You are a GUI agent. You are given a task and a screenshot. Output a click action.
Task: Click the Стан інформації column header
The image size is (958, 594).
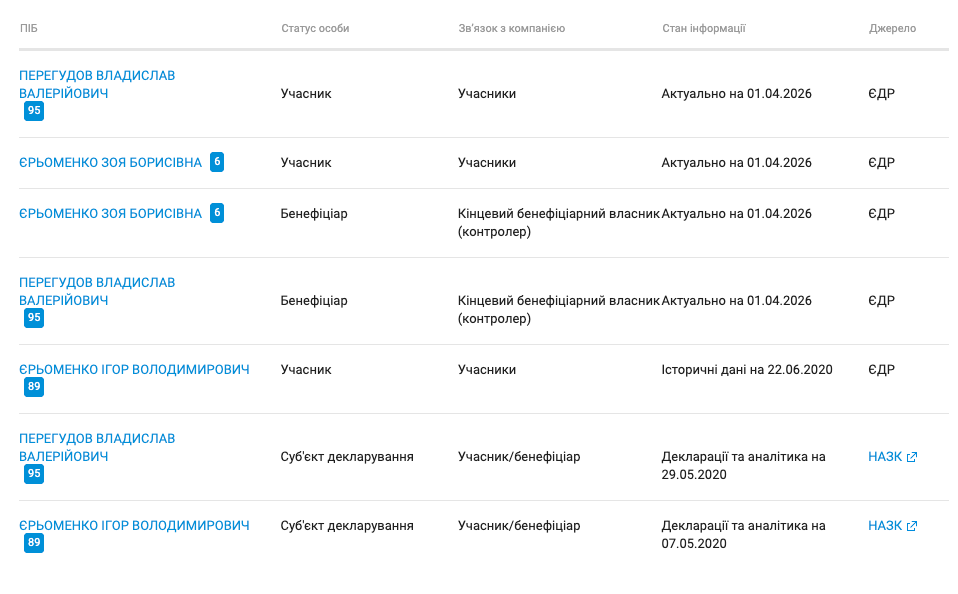click(704, 28)
